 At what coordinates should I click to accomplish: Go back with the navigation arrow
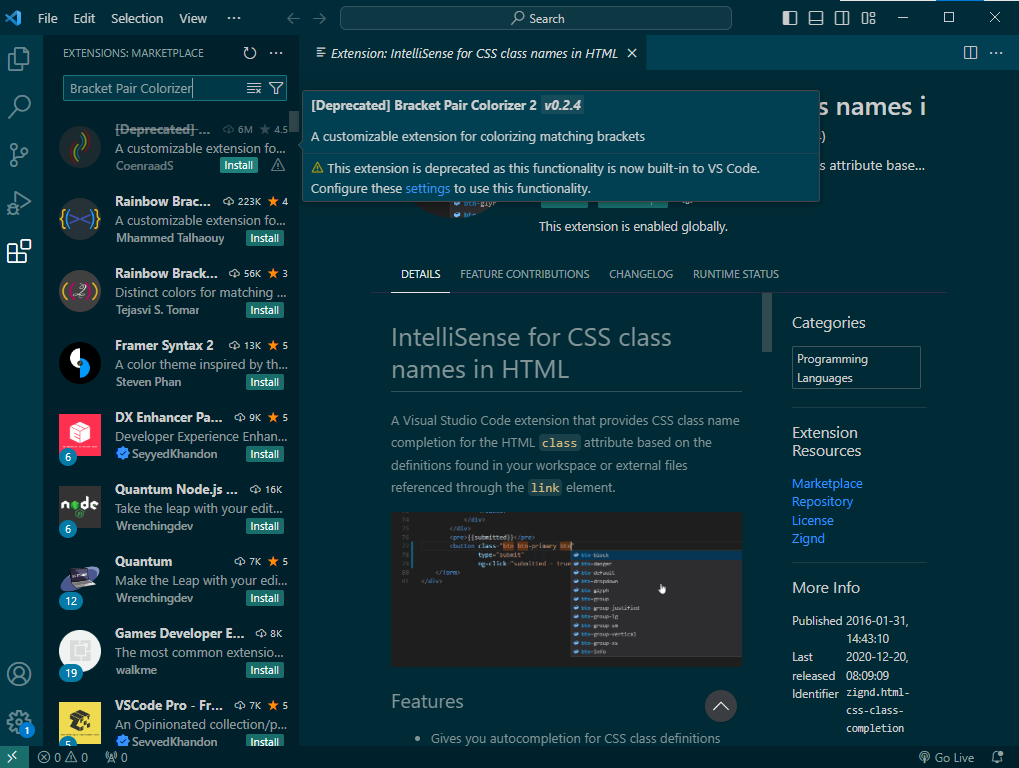(x=294, y=18)
